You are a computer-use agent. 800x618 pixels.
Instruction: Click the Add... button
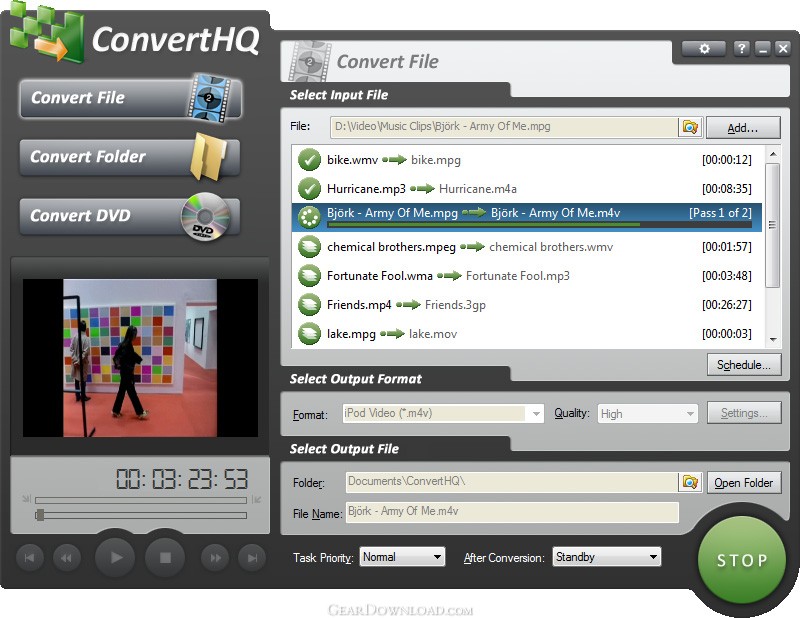743,128
